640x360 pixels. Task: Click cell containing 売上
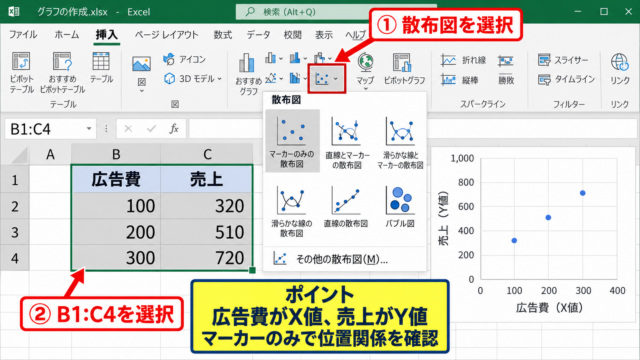point(207,179)
